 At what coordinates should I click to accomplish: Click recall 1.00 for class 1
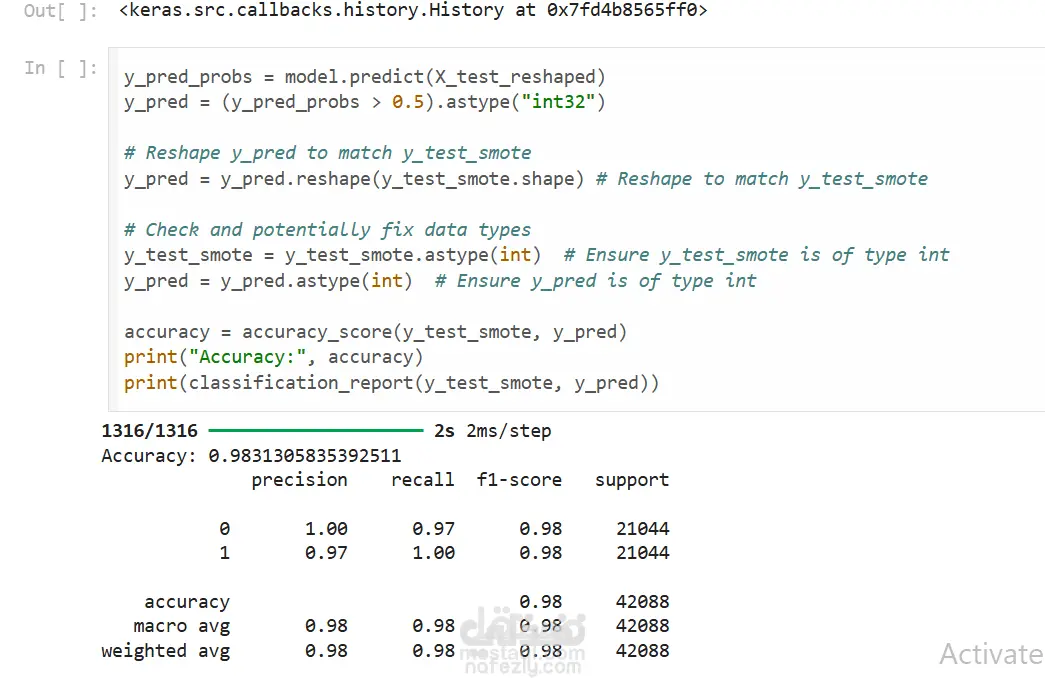433,553
